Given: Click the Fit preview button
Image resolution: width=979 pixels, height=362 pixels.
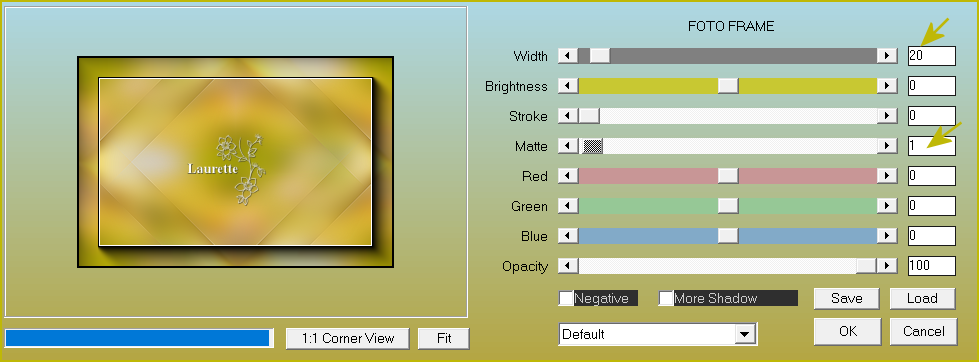Looking at the screenshot, I should (x=444, y=338).
